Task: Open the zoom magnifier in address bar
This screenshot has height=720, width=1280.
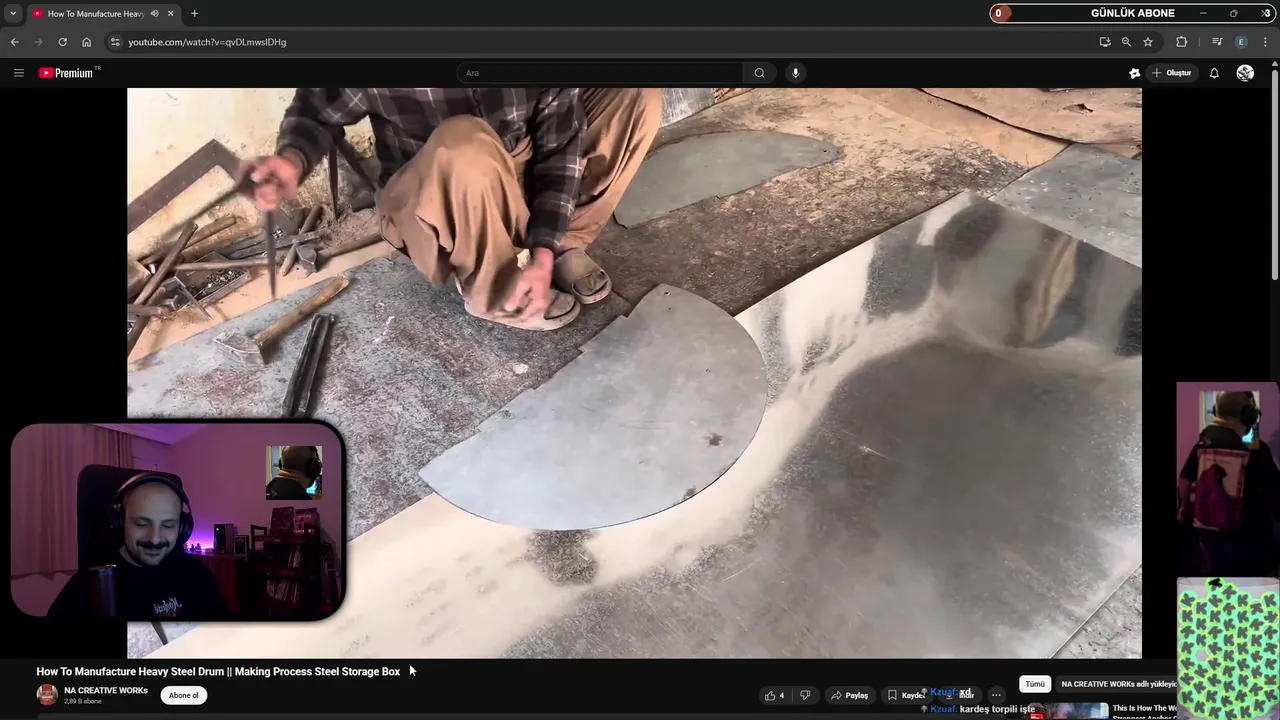Action: click(1126, 42)
